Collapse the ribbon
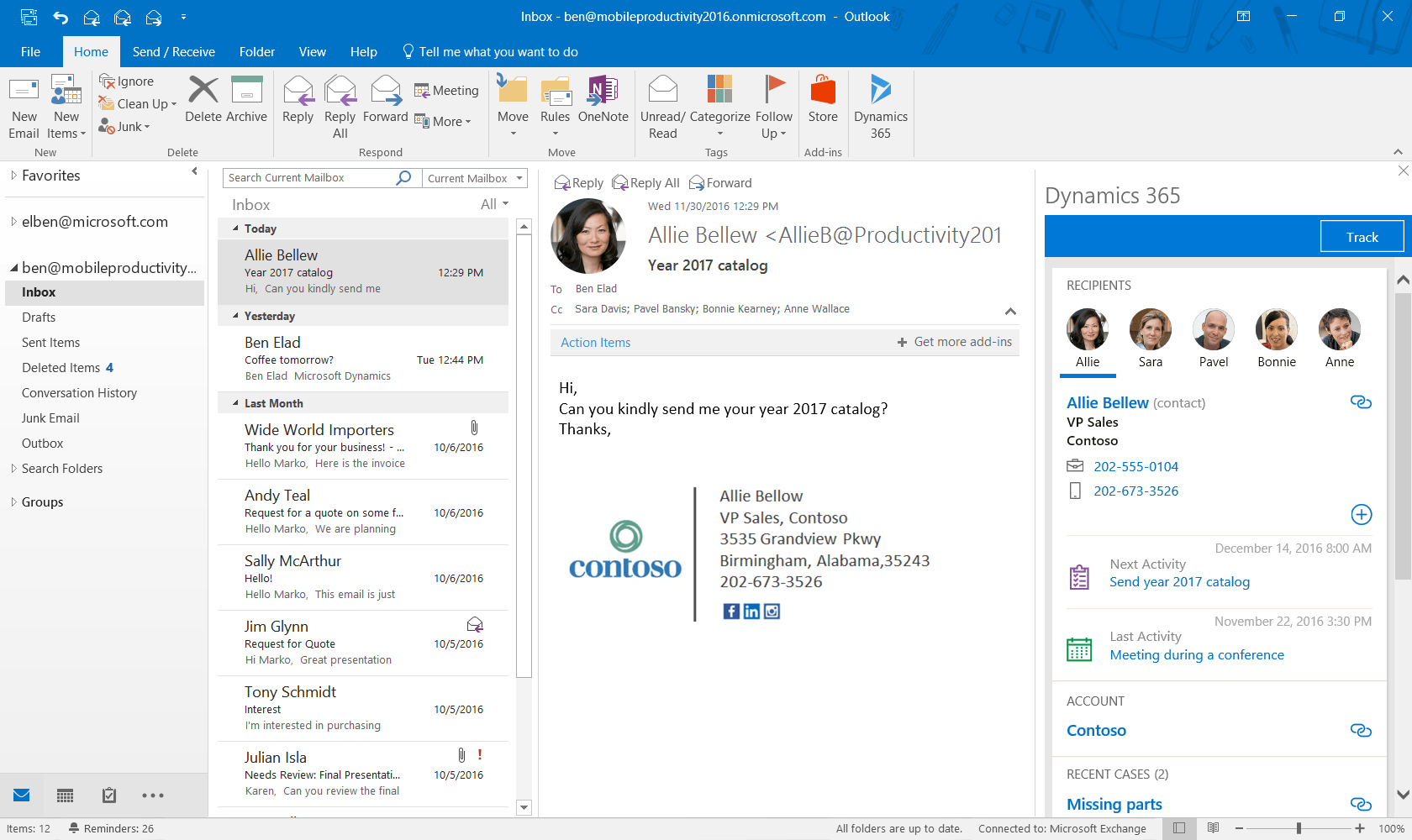This screenshot has width=1412, height=840. [1398, 152]
